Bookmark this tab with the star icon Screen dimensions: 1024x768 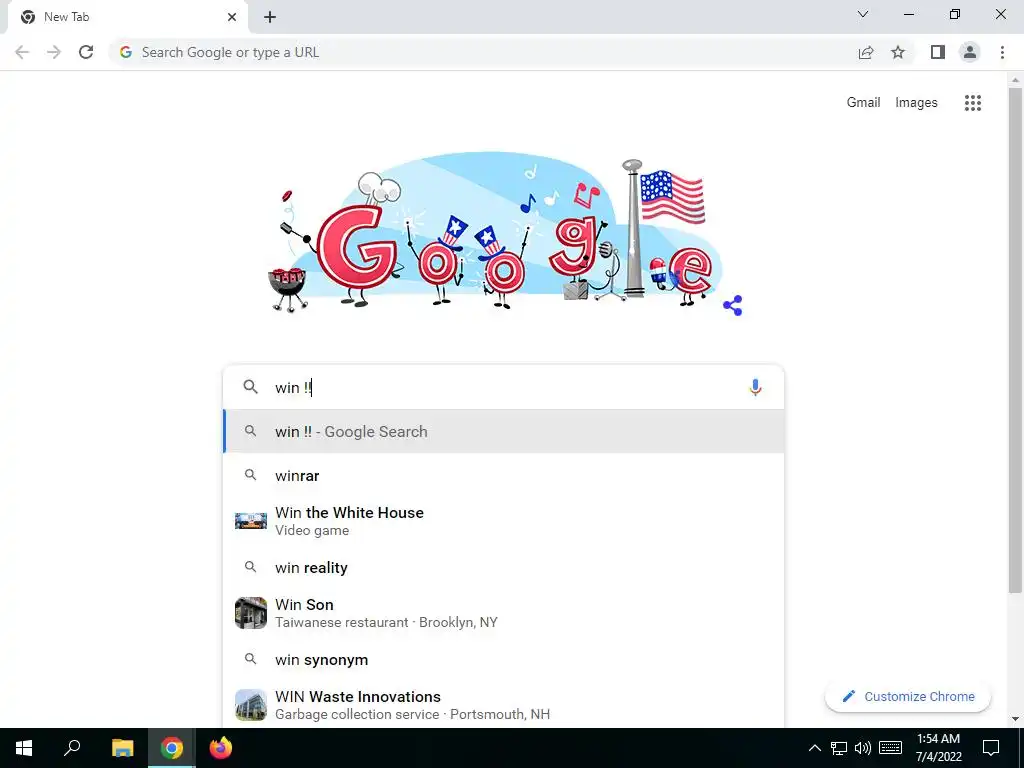click(x=898, y=52)
